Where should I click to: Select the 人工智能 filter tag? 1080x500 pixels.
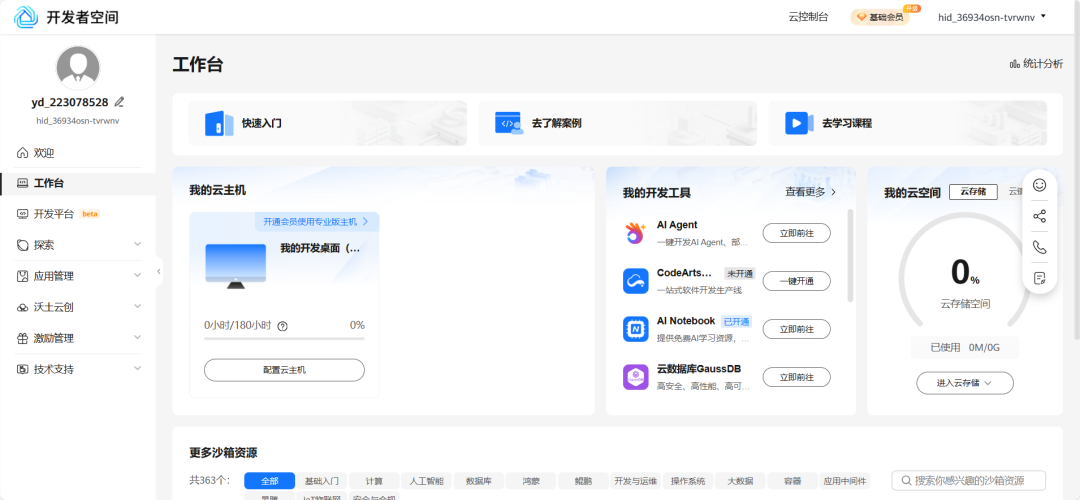pyautogui.click(x=426, y=481)
